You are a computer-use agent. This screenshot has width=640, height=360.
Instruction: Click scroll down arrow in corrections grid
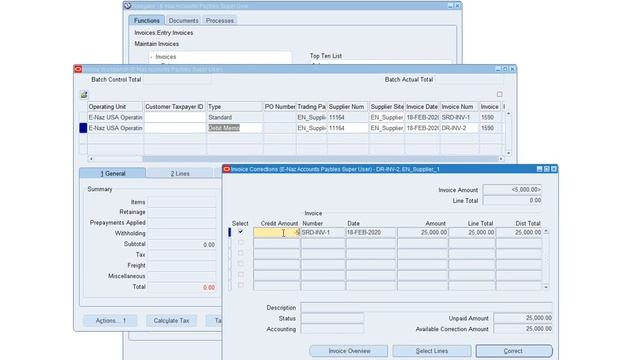[x=546, y=287]
